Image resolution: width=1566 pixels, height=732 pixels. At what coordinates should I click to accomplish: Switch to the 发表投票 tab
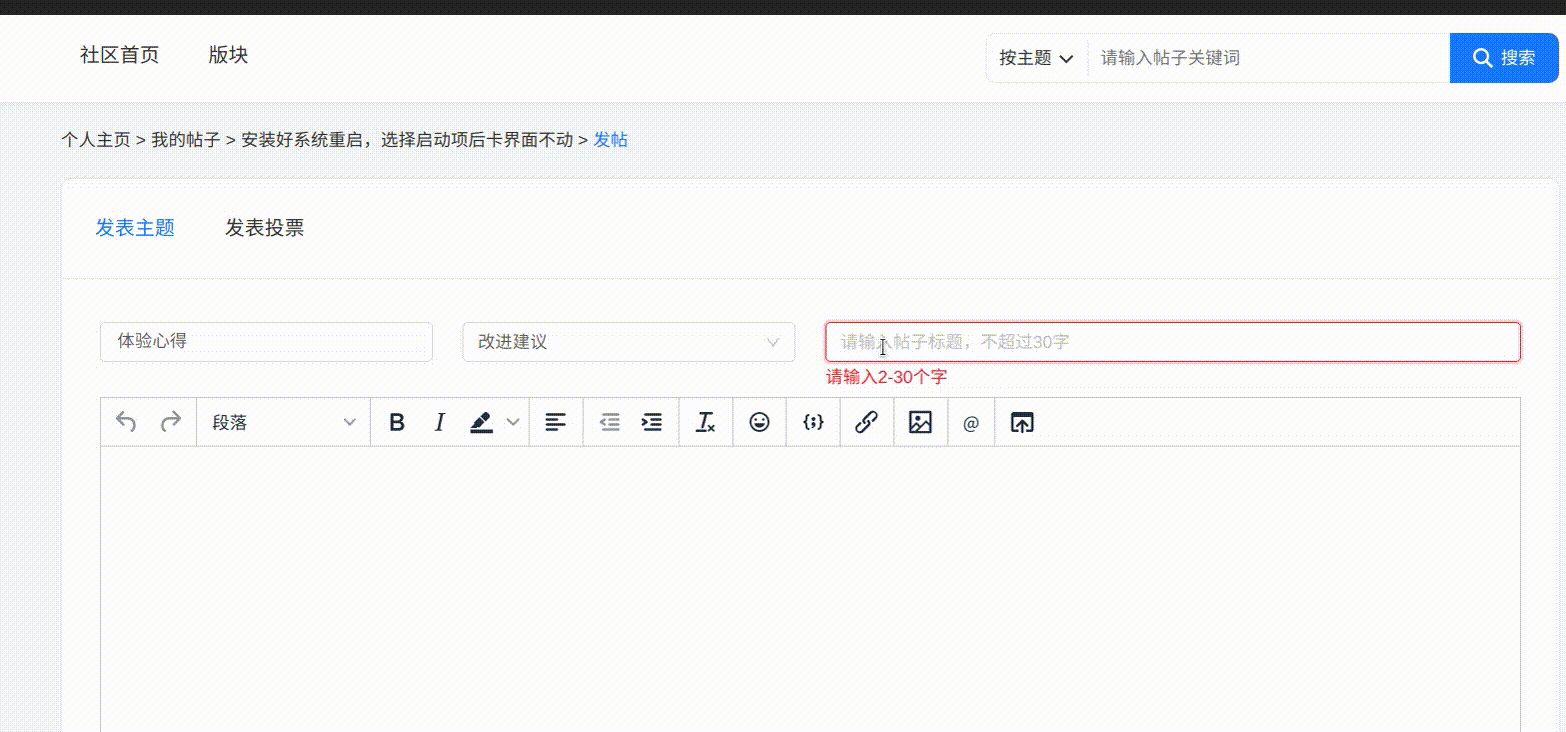click(264, 228)
